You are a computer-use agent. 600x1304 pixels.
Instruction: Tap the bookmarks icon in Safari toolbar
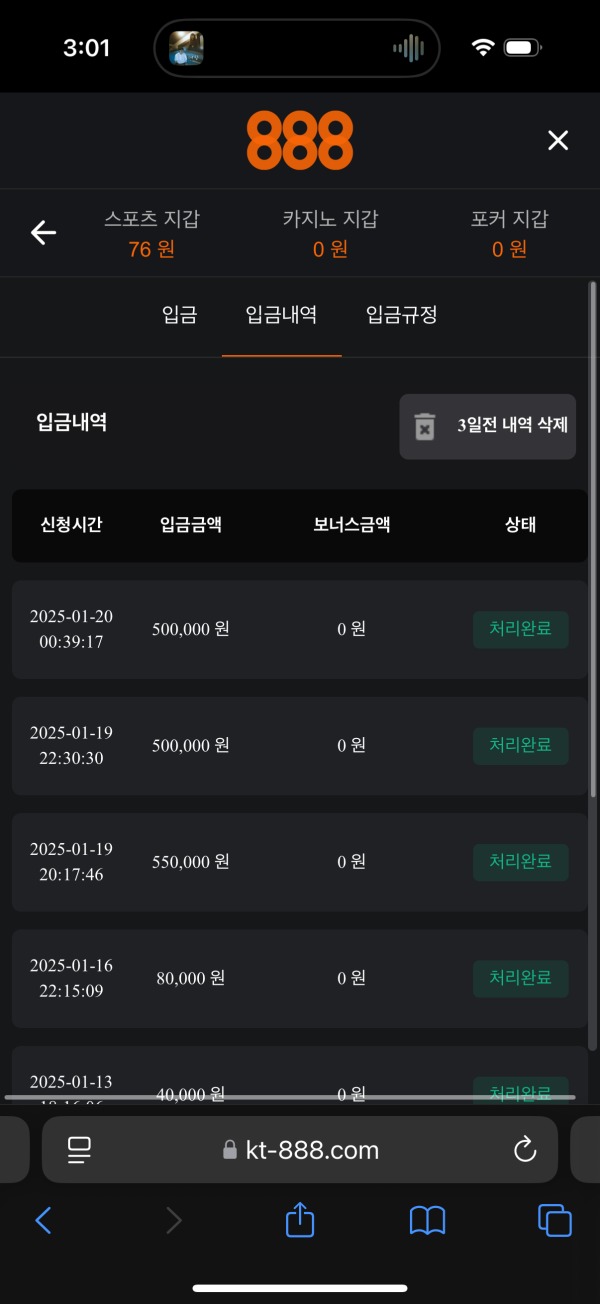(426, 1220)
